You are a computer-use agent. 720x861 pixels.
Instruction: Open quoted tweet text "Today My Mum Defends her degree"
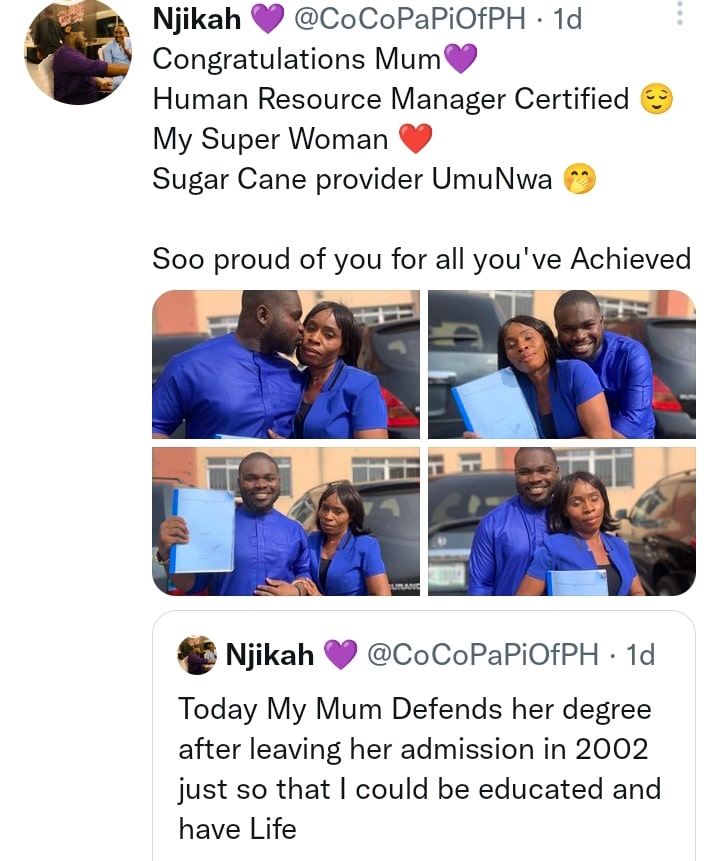click(415, 710)
